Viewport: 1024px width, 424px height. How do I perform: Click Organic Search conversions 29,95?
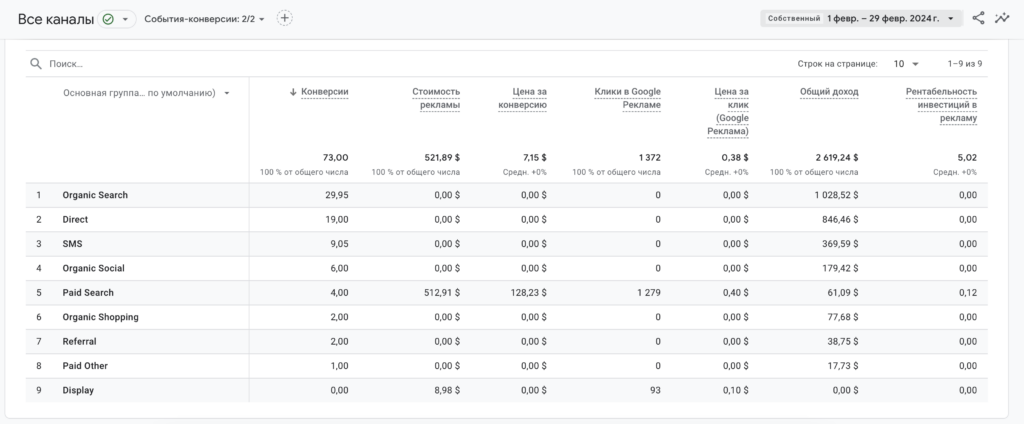(x=336, y=195)
